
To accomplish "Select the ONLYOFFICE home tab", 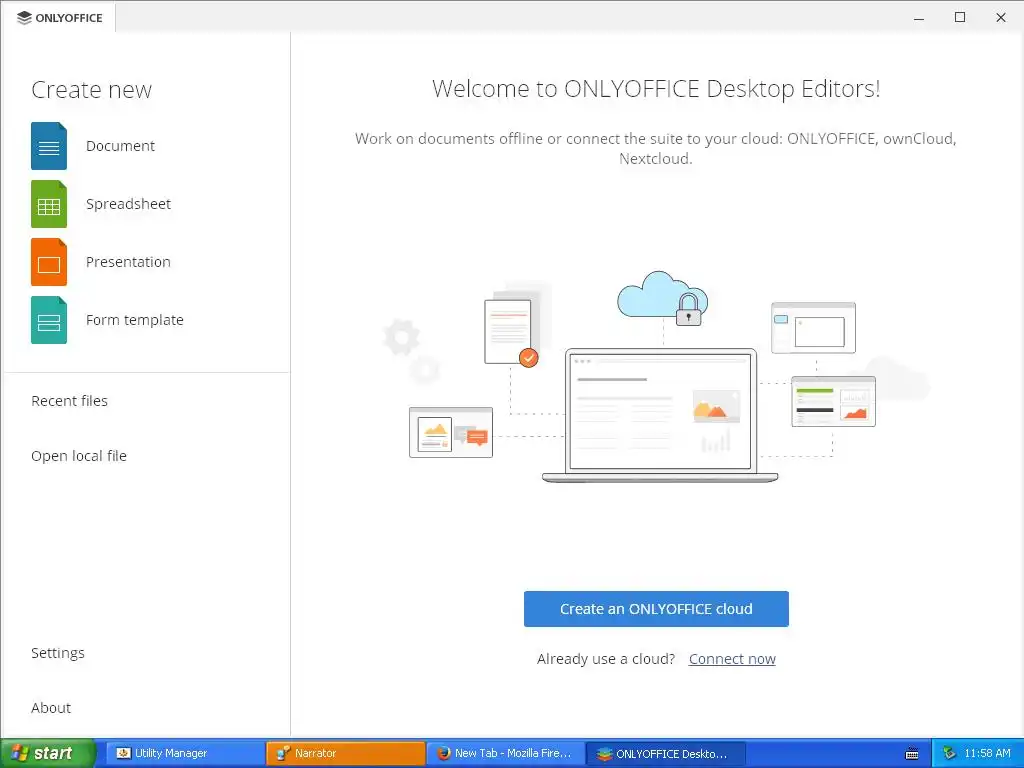I will coord(59,18).
